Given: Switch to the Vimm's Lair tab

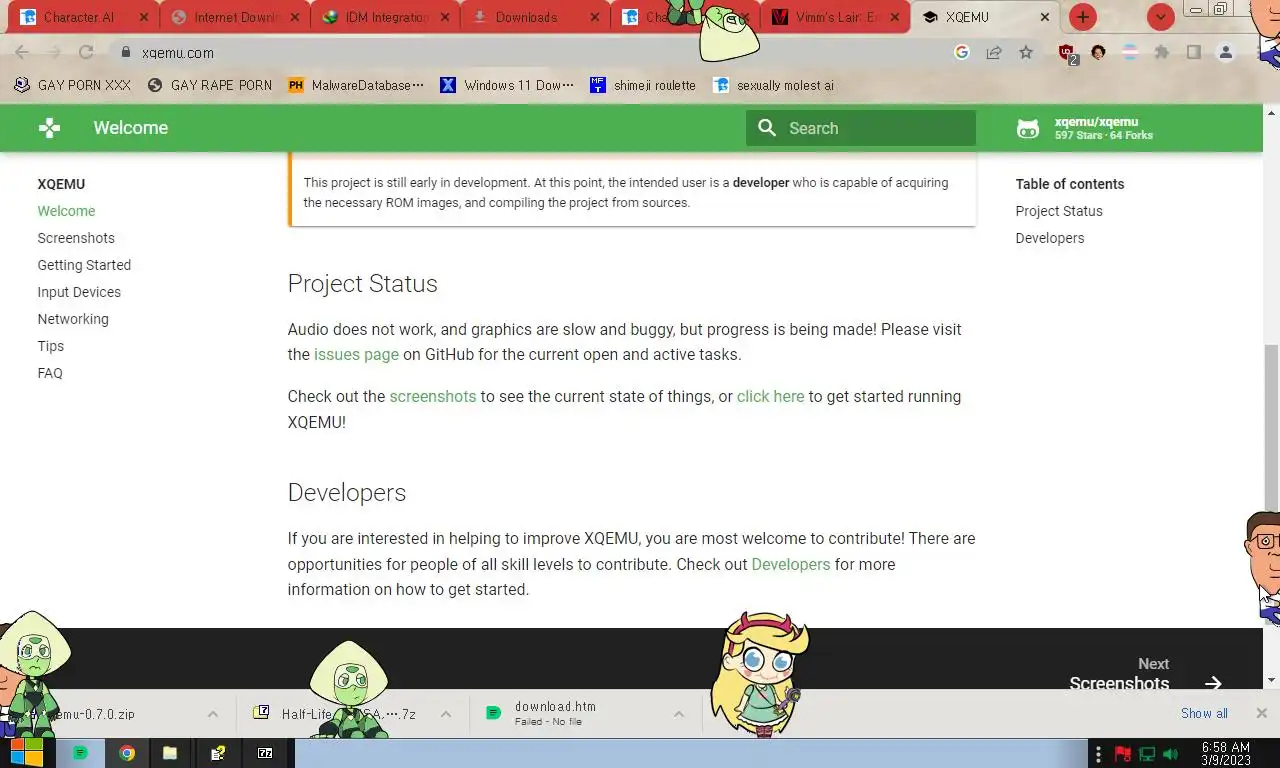Looking at the screenshot, I should pos(835,17).
